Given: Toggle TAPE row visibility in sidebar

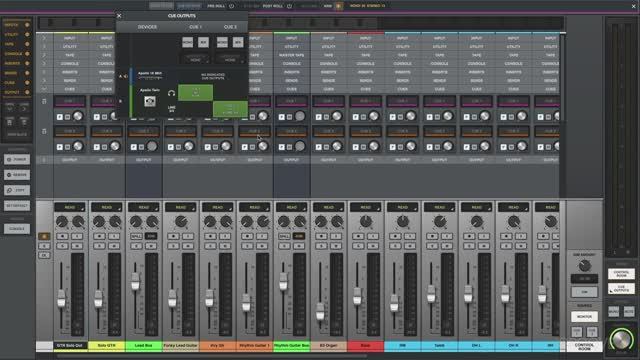Looking at the screenshot, I should click(x=27, y=44).
